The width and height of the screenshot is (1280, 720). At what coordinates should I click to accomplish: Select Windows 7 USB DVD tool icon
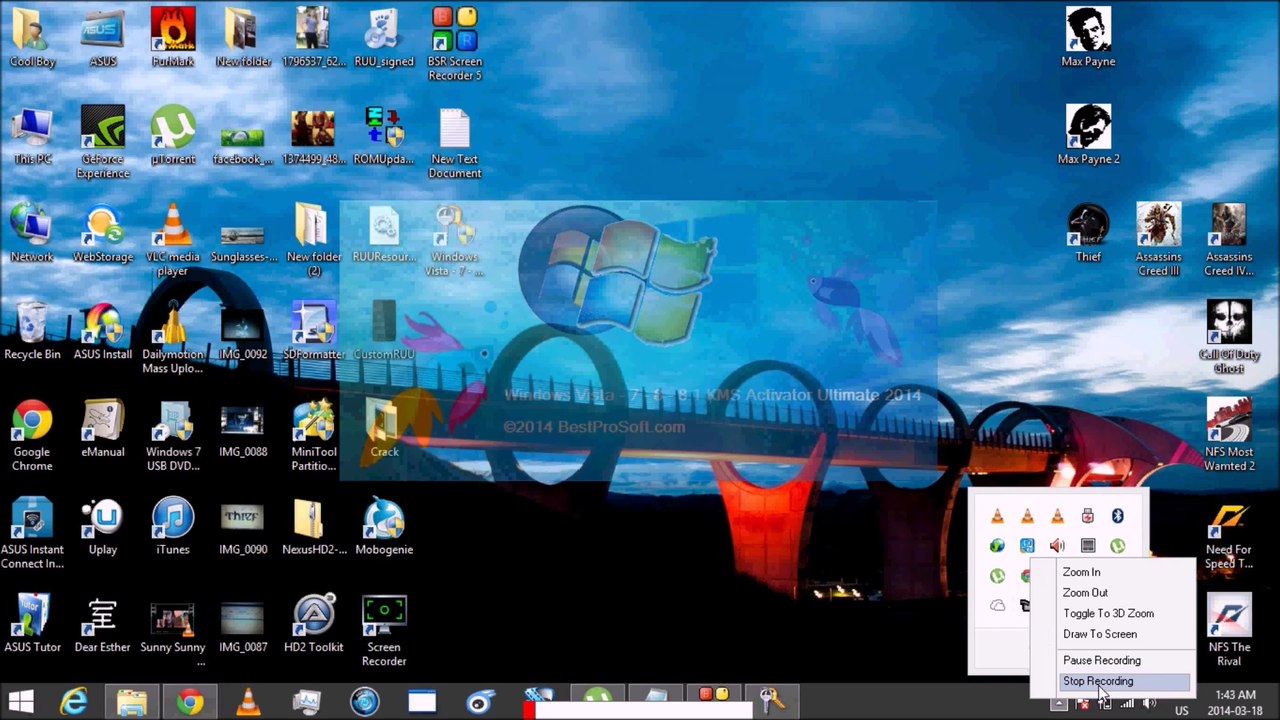click(x=173, y=435)
